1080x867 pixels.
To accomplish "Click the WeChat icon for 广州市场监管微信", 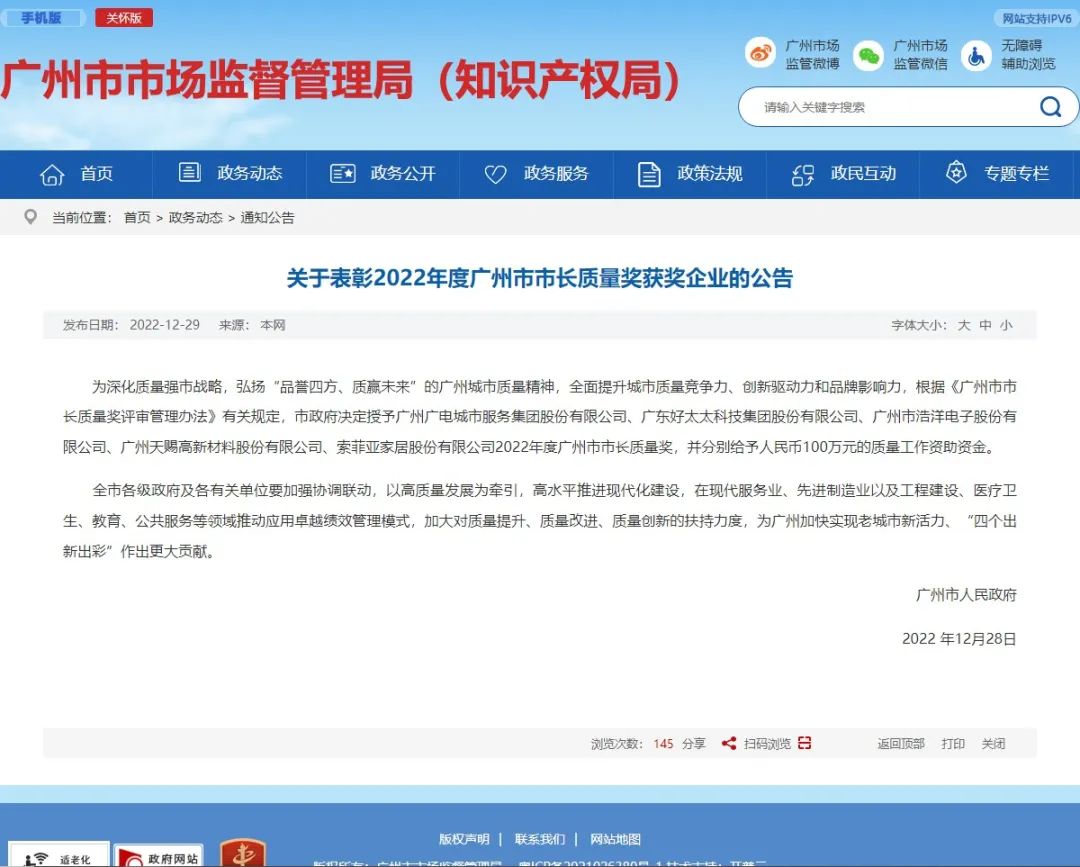I will 868,55.
